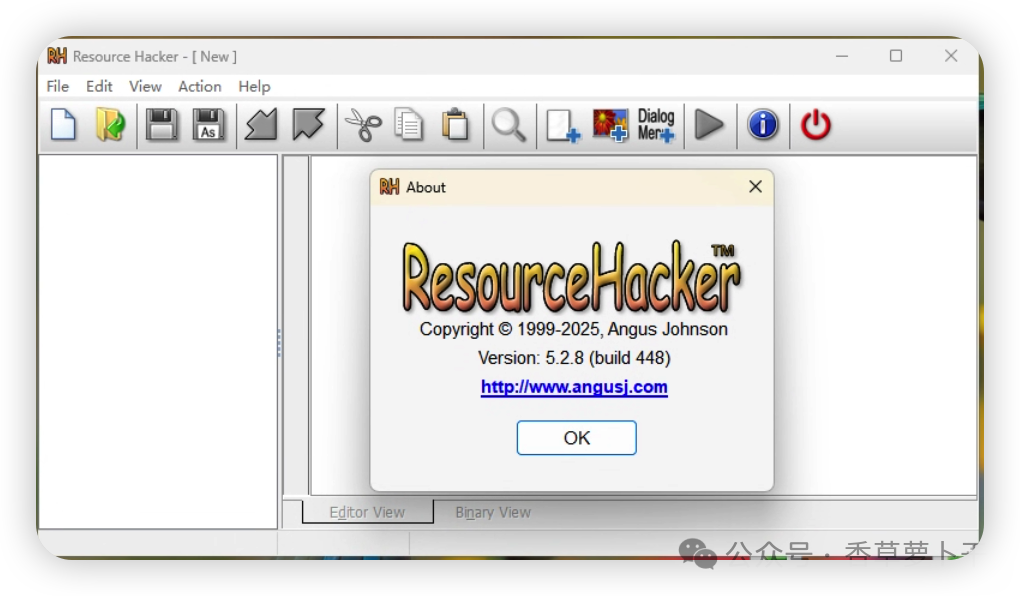
Task: Visit the http://www.angusj.com link
Action: click(x=574, y=387)
